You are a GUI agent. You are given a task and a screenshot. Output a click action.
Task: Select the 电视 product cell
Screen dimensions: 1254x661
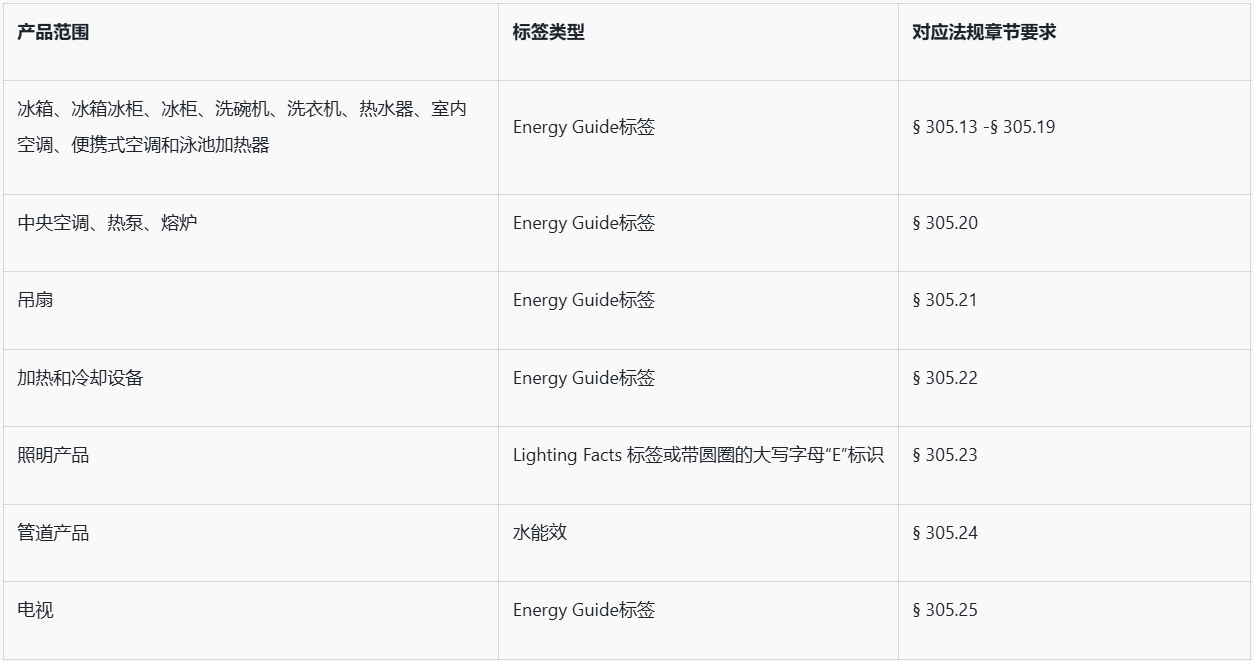(35, 610)
